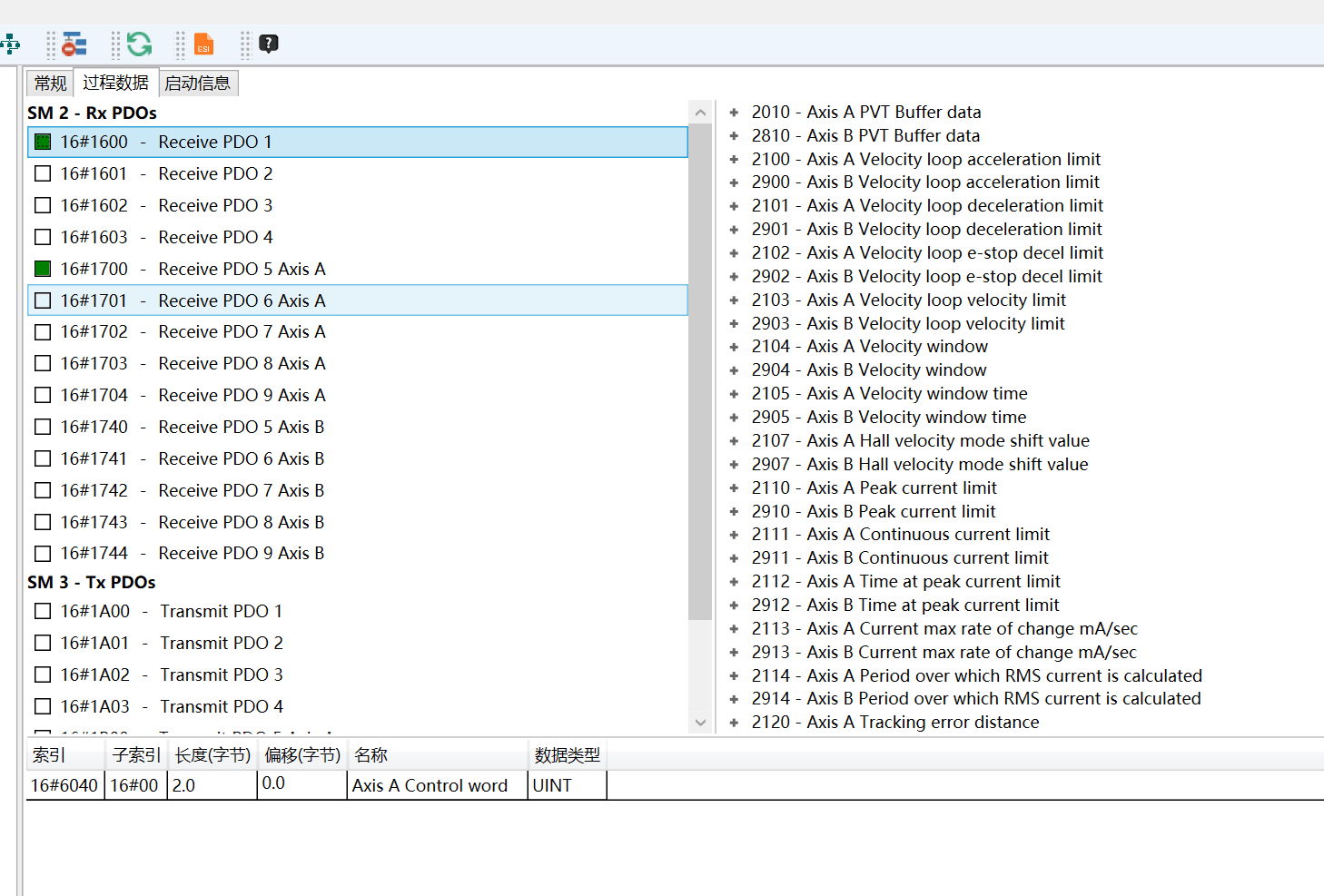Click the 16#00 subindex cell
The height and width of the screenshot is (896, 1324).
(x=137, y=785)
